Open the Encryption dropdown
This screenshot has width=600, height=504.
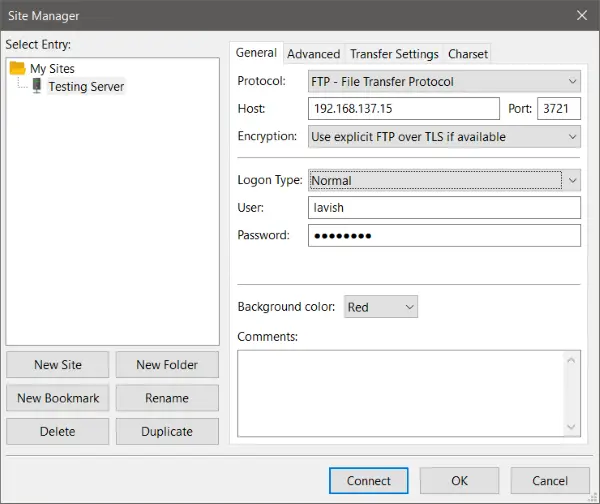coord(444,137)
